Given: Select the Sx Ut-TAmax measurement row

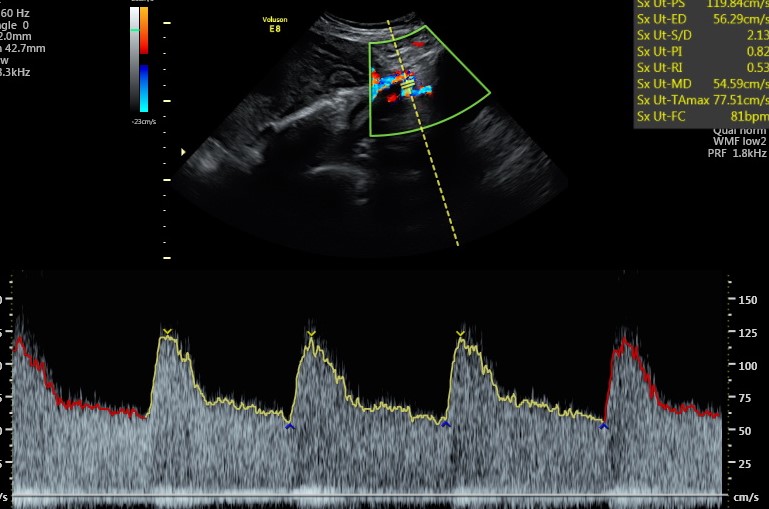Looking at the screenshot, I should (700, 101).
